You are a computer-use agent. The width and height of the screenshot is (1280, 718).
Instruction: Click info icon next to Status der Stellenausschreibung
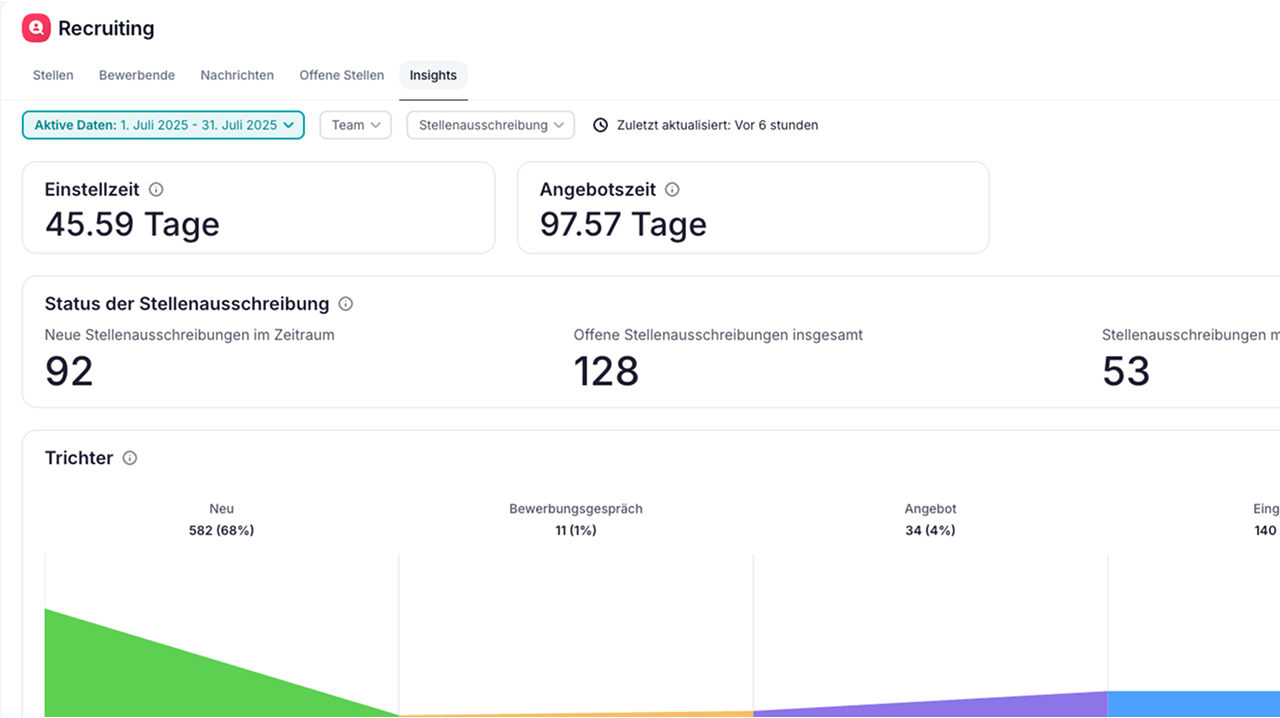(346, 303)
